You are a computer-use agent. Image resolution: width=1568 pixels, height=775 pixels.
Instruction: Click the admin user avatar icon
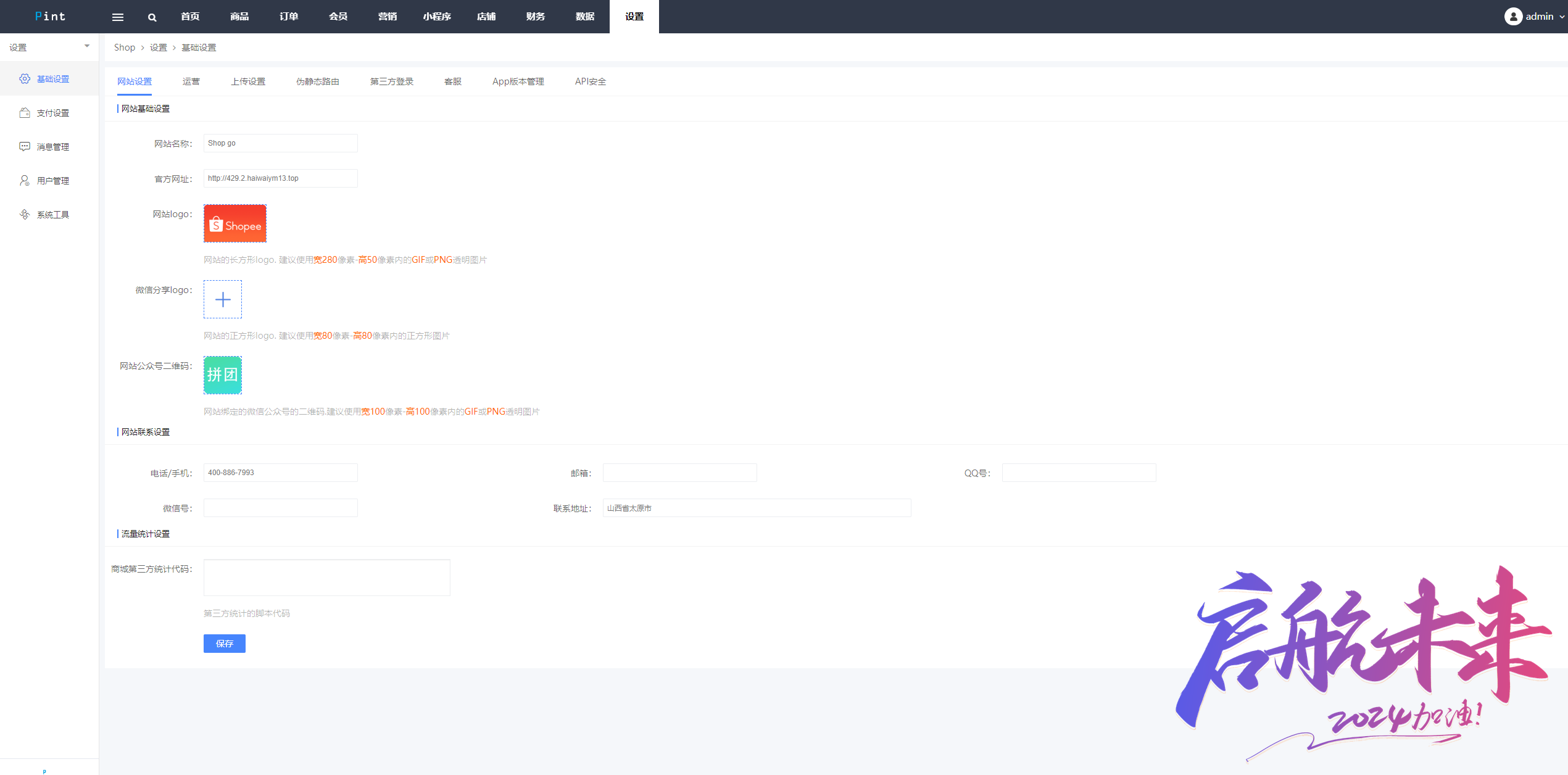click(1512, 17)
